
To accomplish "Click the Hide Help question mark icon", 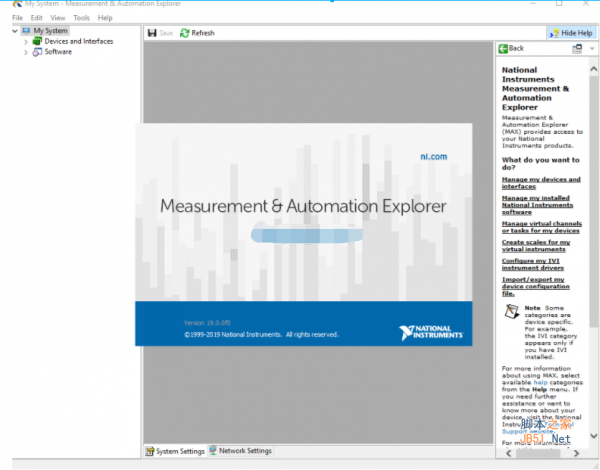I will click(x=554, y=33).
